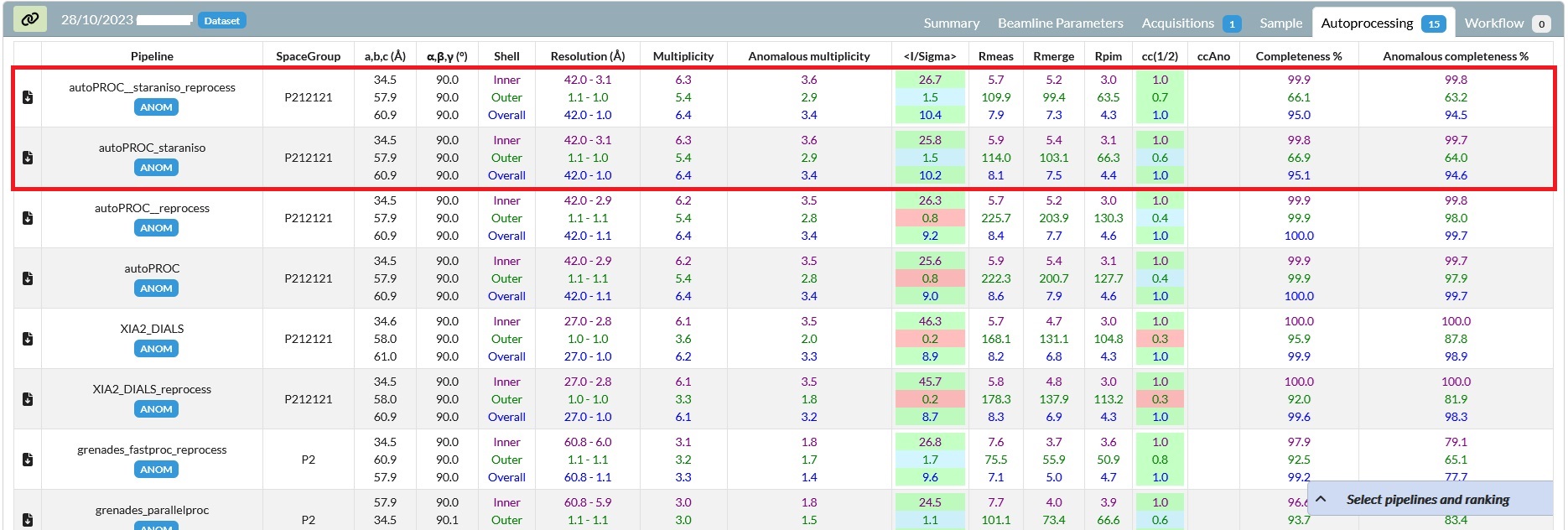Click the chain link icon in header
Screen dimensions: 1568x530
(x=29, y=19)
